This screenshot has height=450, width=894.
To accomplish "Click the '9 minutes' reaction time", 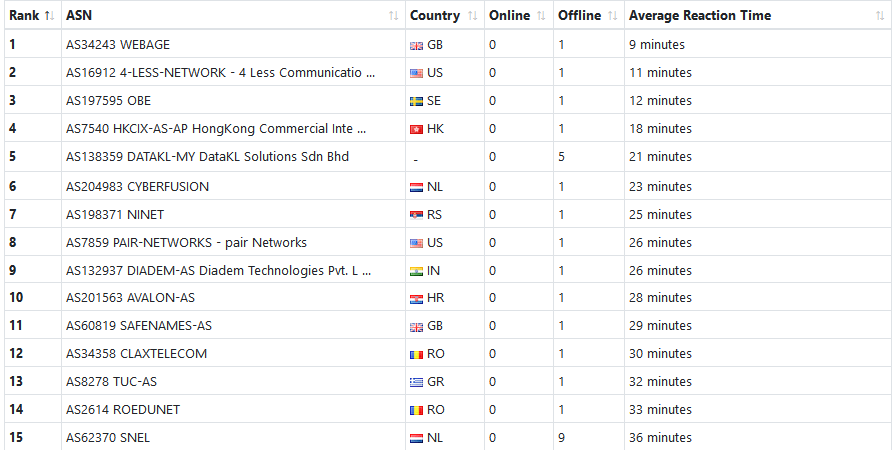I will coord(657,44).
